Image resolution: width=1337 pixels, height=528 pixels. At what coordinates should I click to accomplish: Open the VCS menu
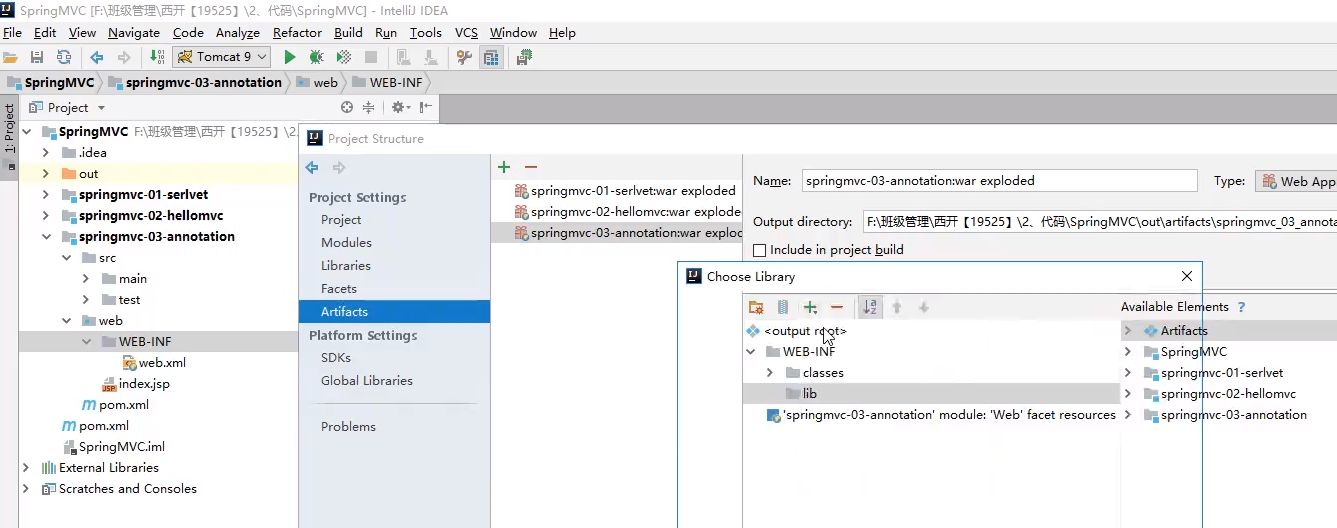(466, 32)
